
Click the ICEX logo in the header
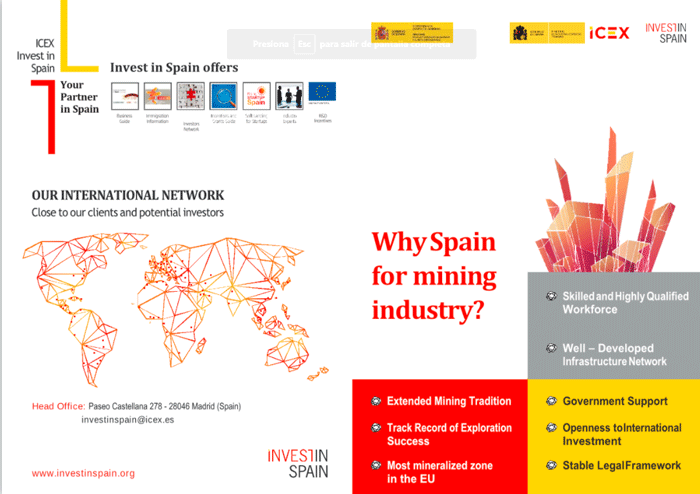pyautogui.click(x=609, y=33)
